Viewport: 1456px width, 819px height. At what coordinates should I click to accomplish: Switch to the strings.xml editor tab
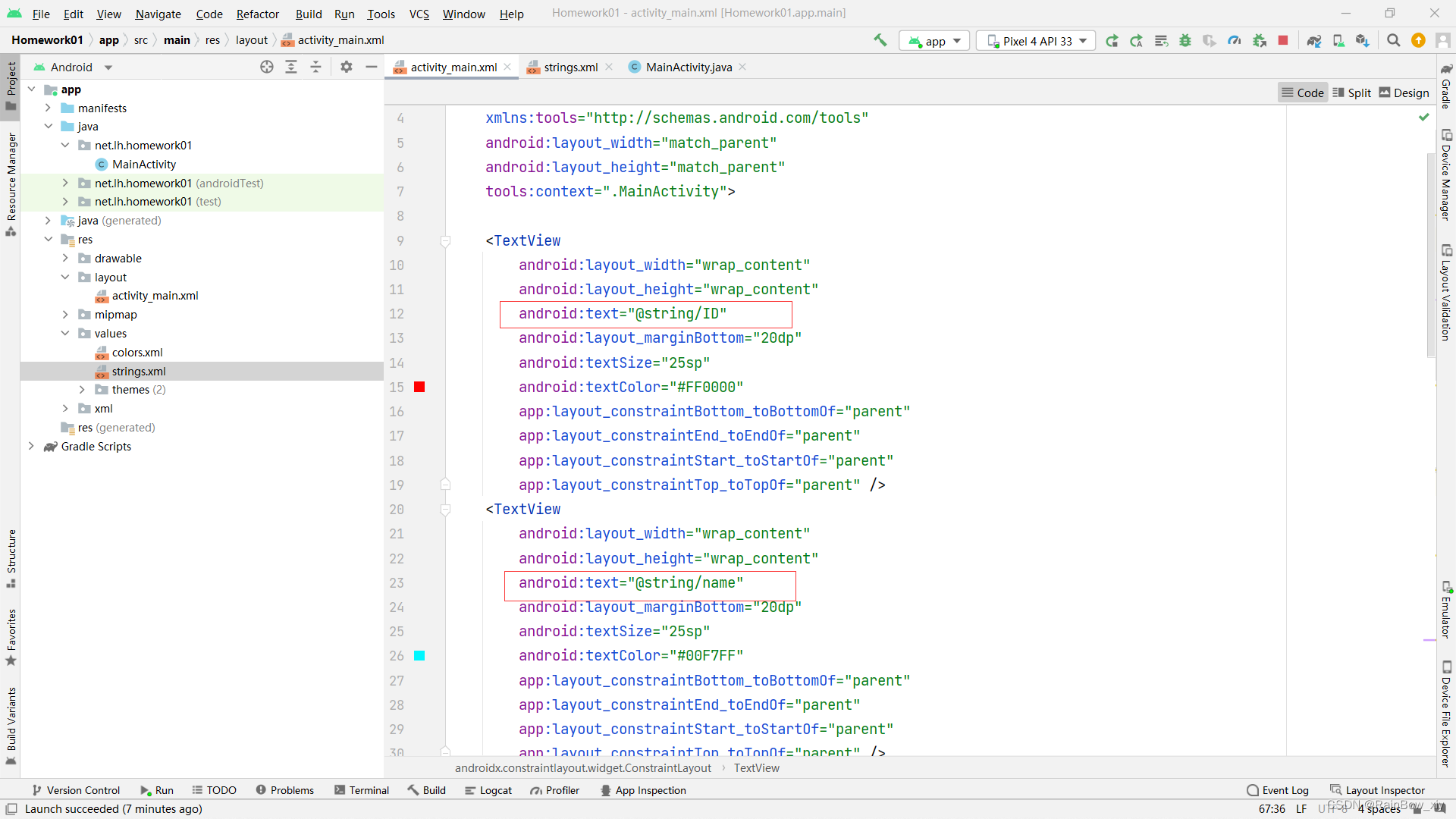point(570,67)
